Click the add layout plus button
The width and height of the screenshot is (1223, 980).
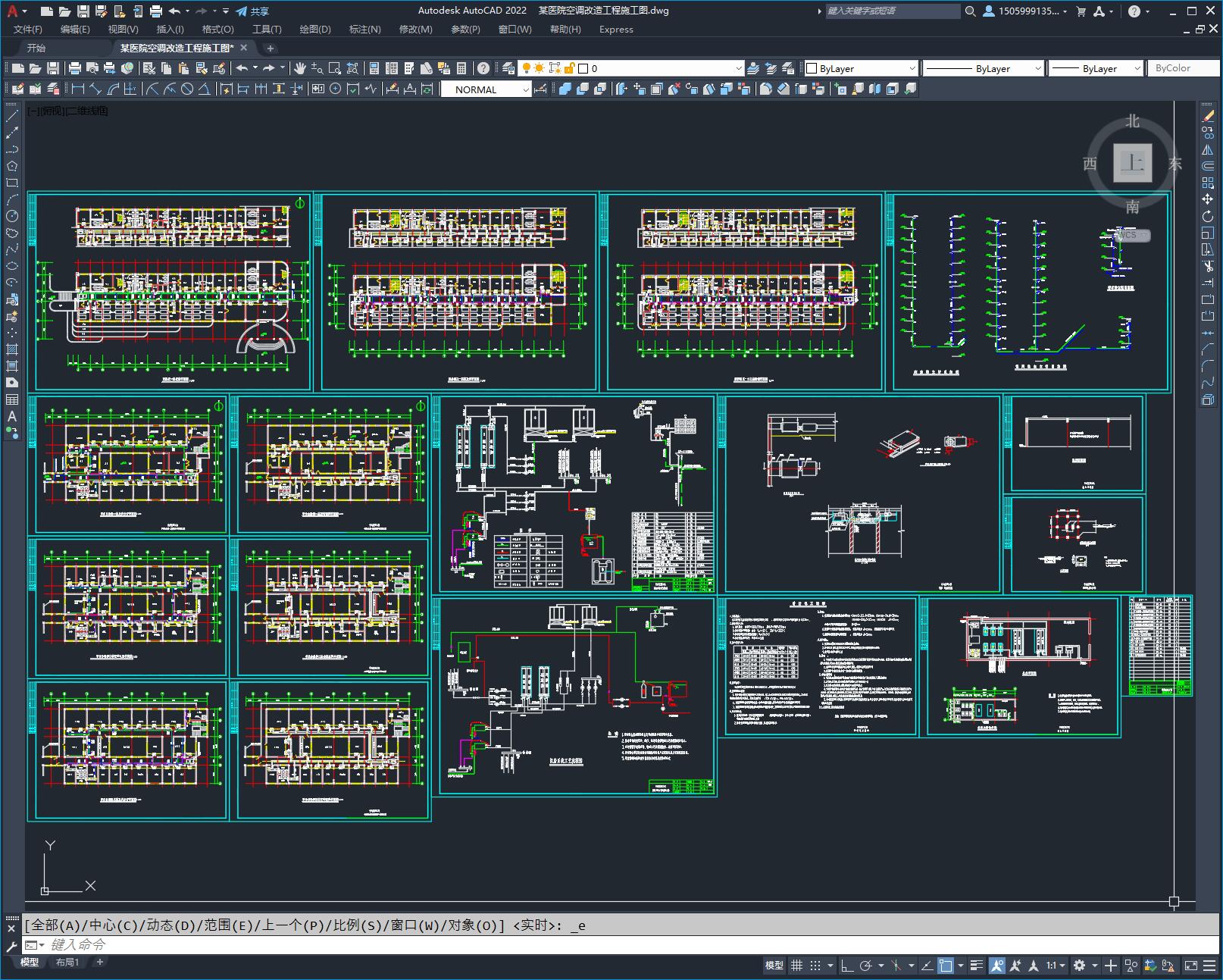[99, 962]
